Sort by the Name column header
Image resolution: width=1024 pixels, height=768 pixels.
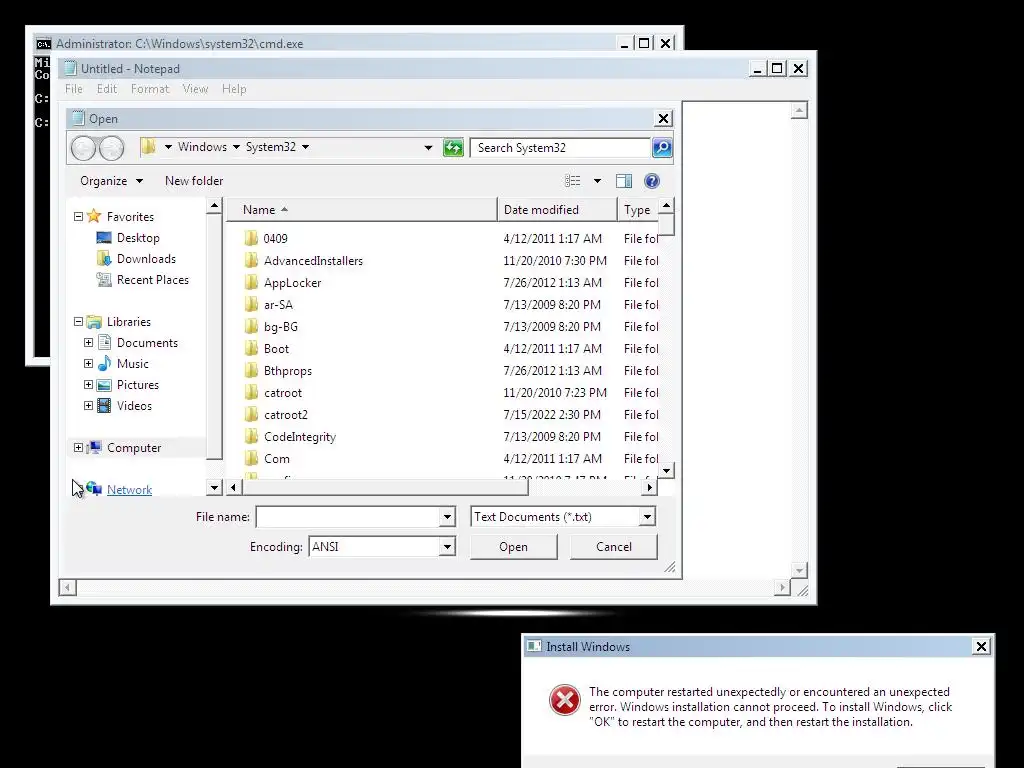(x=361, y=210)
